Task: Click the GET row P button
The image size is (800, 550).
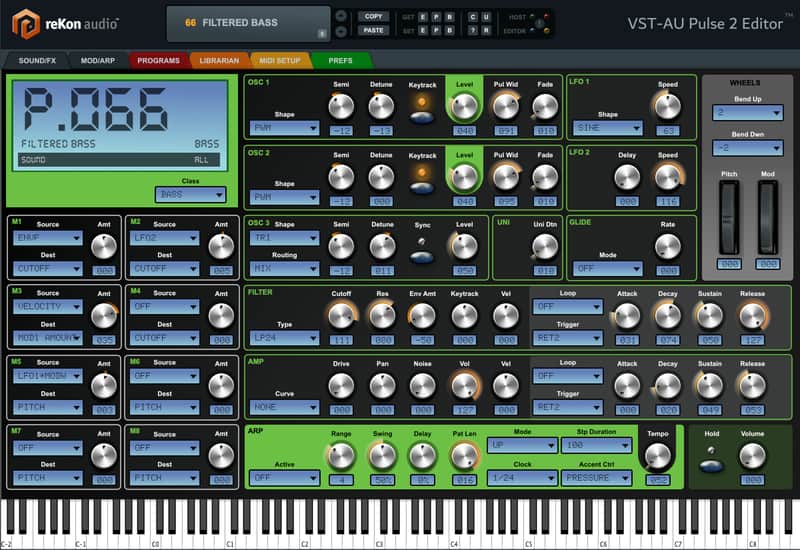Action: (x=436, y=17)
